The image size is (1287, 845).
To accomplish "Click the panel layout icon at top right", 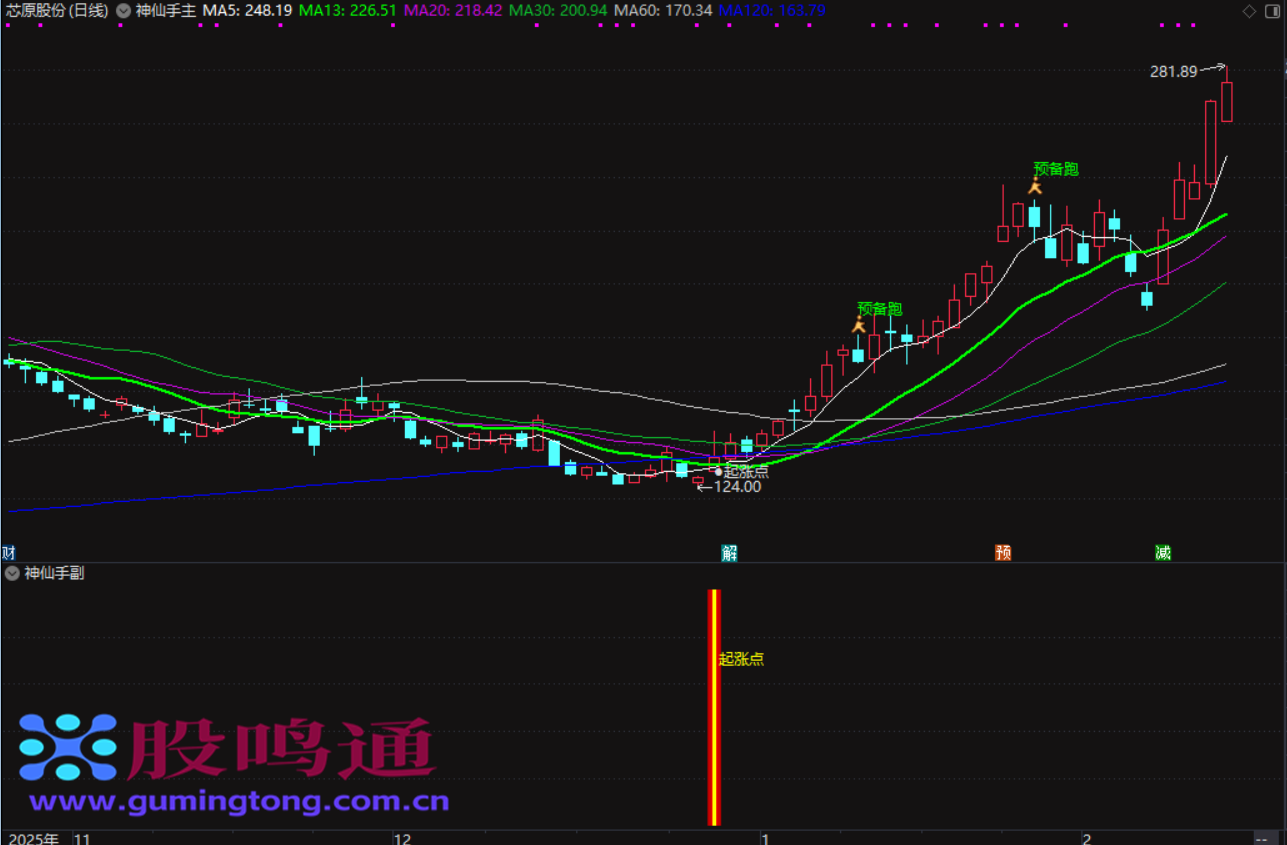I will click(1271, 11).
